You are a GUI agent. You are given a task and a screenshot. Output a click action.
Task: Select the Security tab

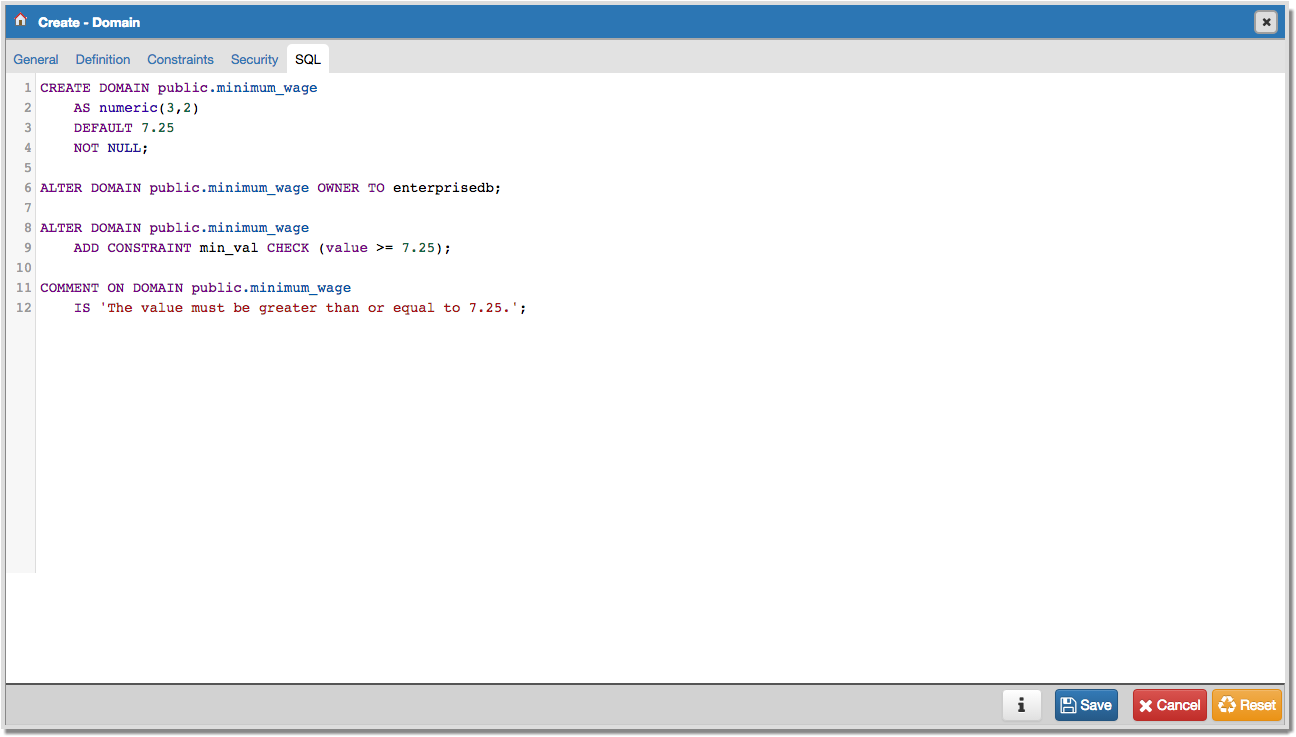pos(254,60)
